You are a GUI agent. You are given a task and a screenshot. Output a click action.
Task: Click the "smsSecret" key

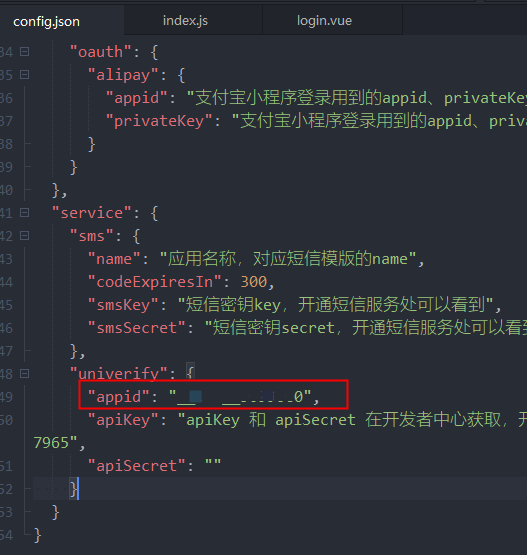[137, 328]
